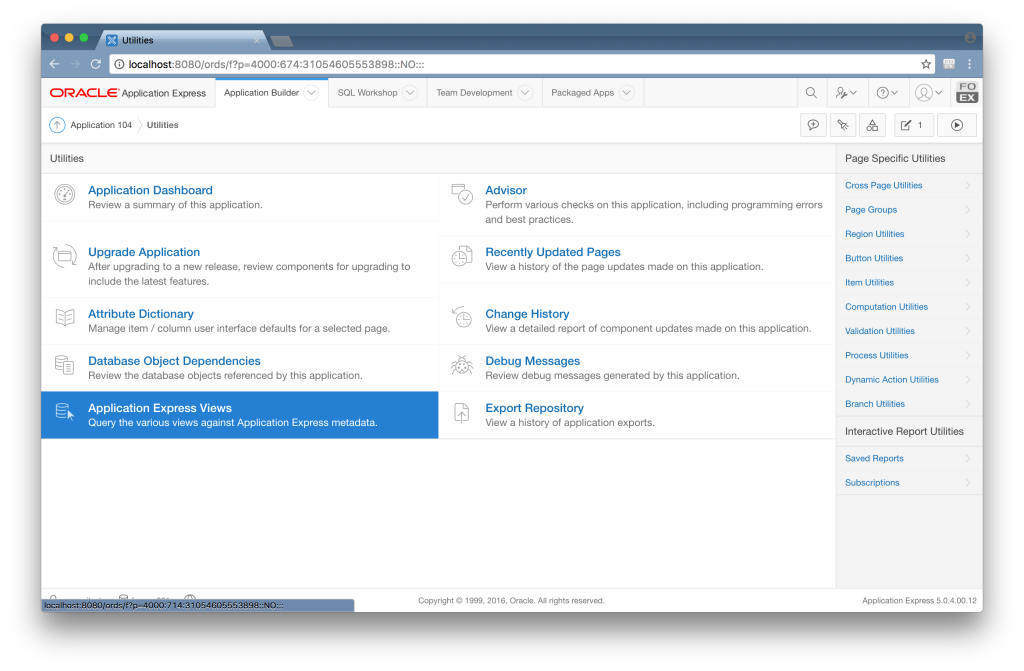Expand the Team Development dropdown arrow
Screen dimensions: 1024x671
click(524, 93)
